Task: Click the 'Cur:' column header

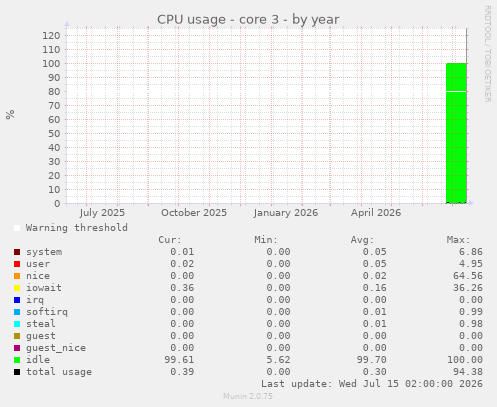Action: [170, 240]
